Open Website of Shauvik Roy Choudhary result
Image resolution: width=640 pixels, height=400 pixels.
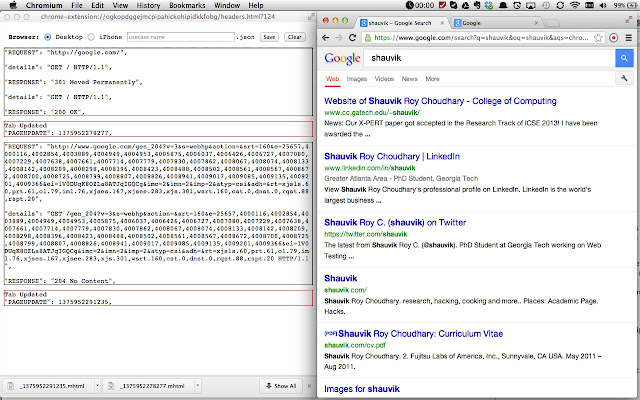point(440,101)
